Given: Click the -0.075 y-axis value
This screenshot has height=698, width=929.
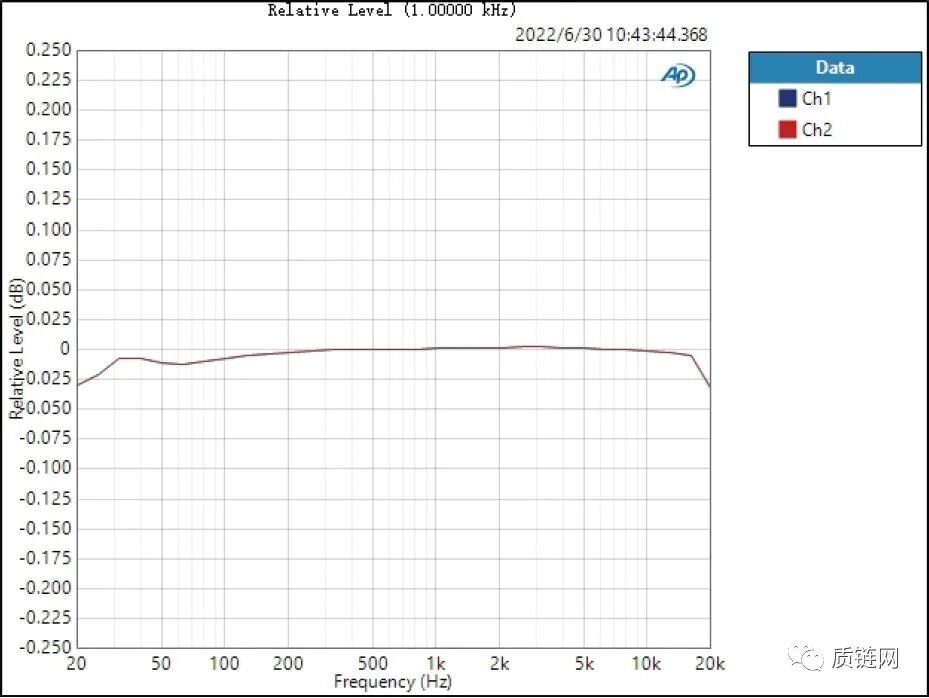Looking at the screenshot, I should (45, 438).
